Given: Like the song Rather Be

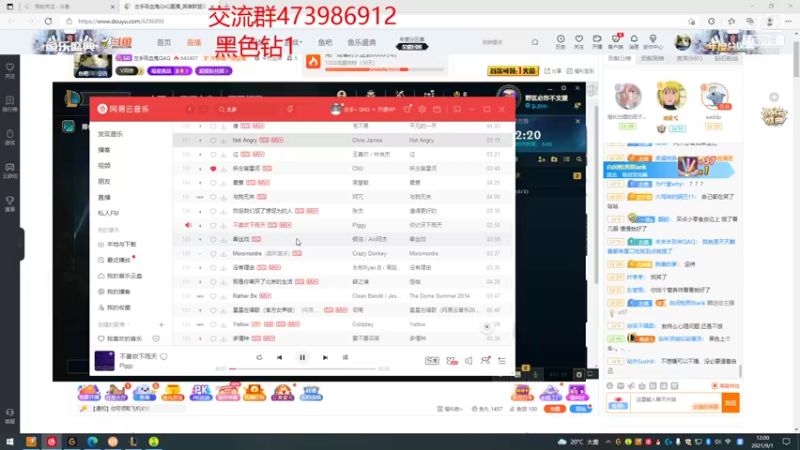Looking at the screenshot, I should pos(213,296).
